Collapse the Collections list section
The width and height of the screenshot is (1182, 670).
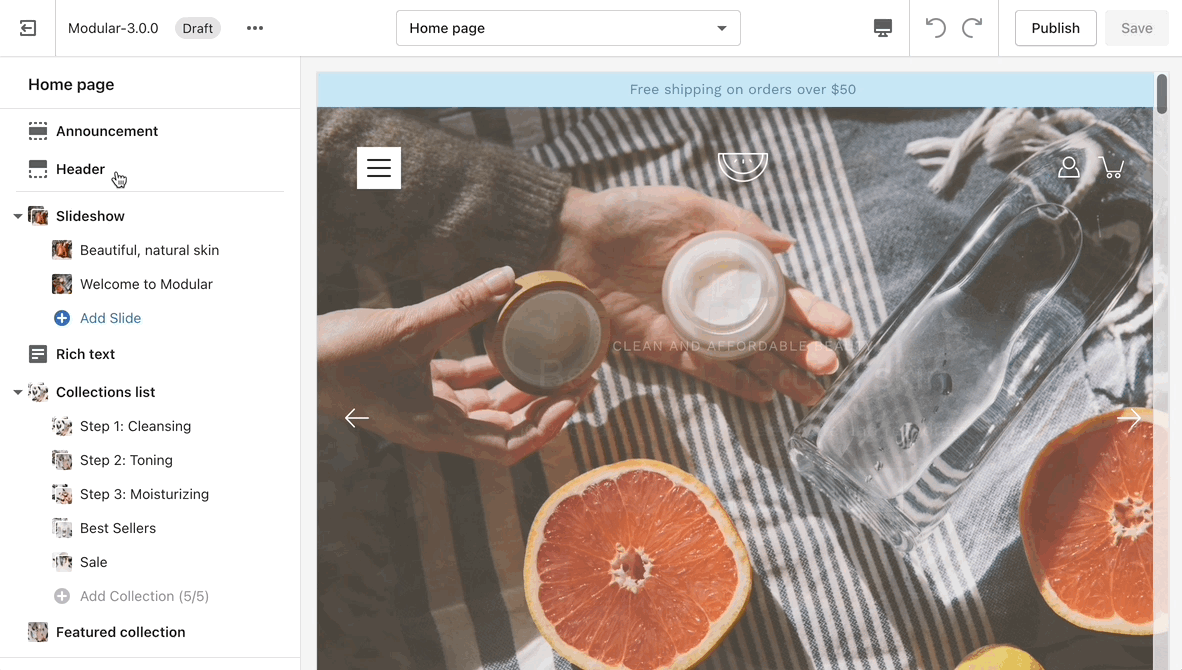17,393
